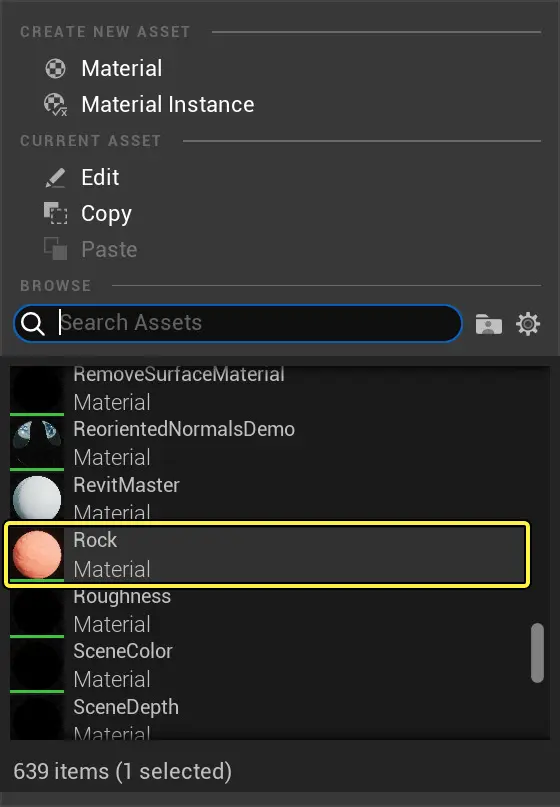Choose Copy for the current asset
The width and height of the screenshot is (560, 807).
pyautogui.click(x=106, y=214)
